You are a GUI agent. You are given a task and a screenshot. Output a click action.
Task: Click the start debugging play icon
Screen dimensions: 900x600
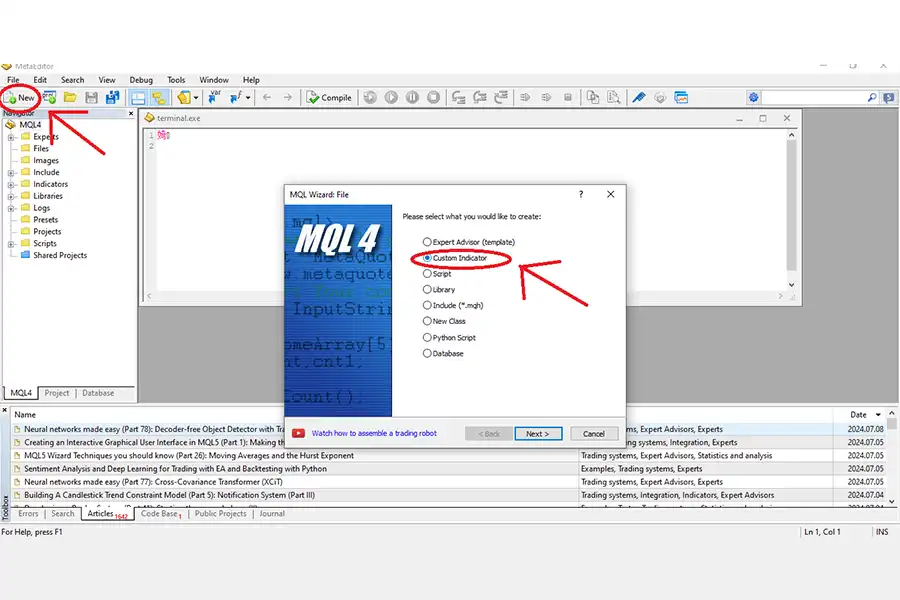(391, 98)
